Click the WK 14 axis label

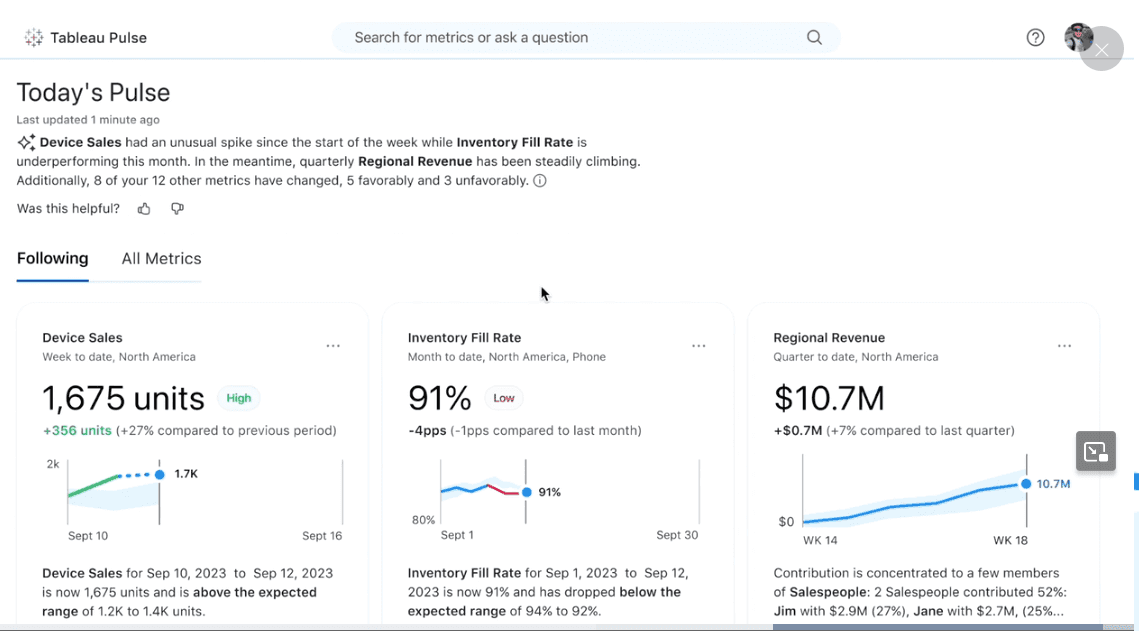[820, 540]
